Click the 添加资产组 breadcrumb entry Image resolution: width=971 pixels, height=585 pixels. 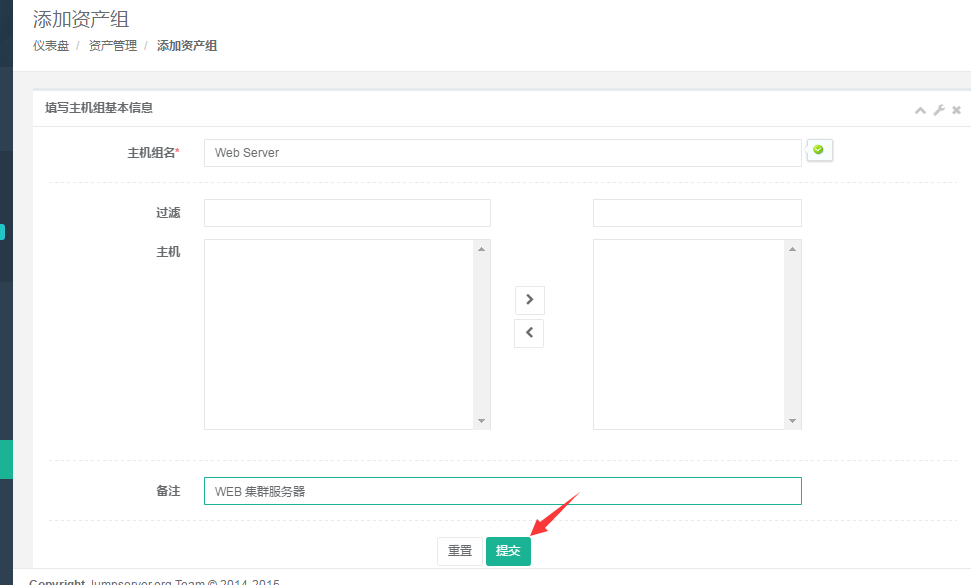[x=187, y=45]
